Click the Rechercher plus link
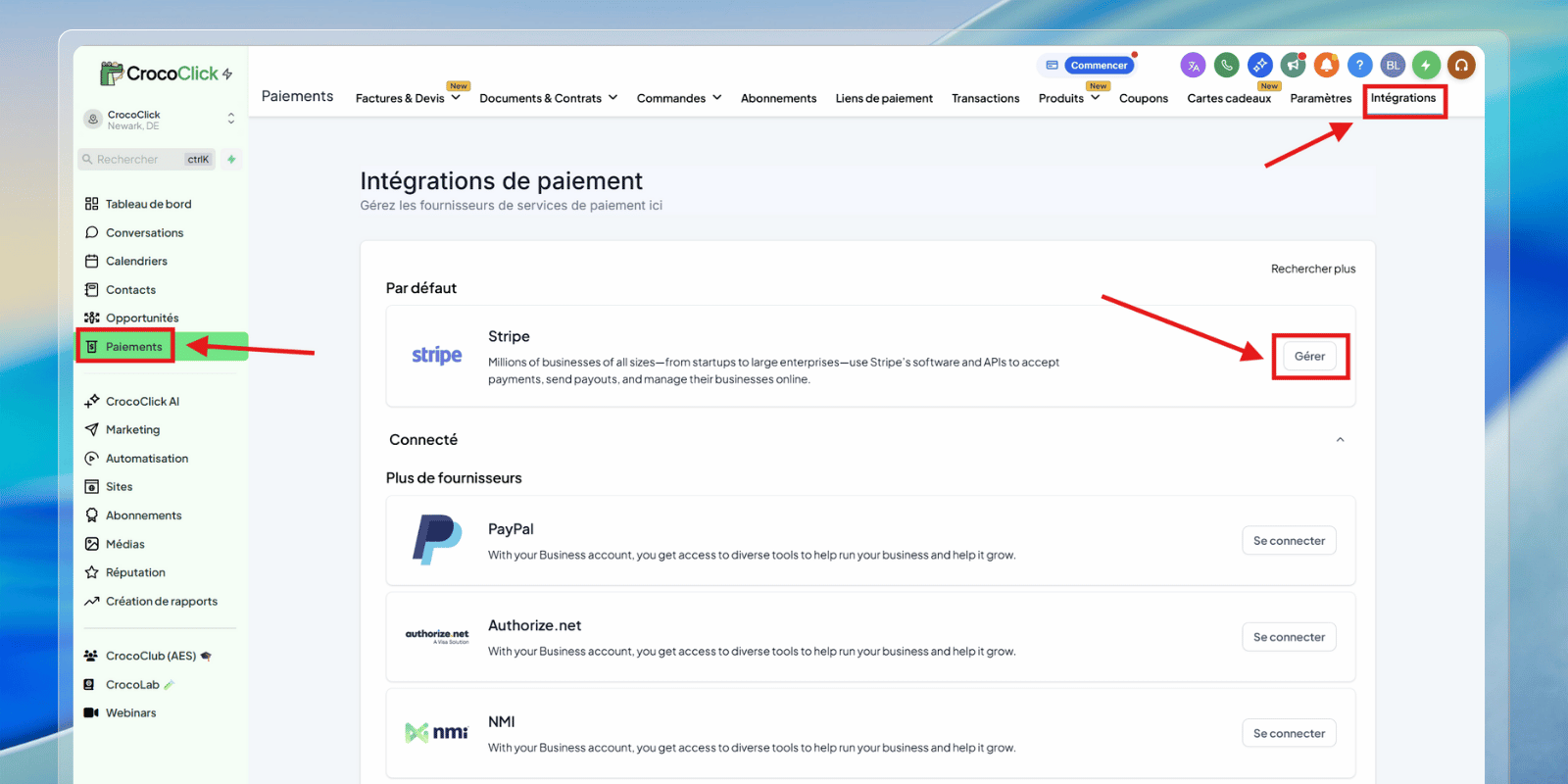The image size is (1568, 784). pyautogui.click(x=1313, y=269)
